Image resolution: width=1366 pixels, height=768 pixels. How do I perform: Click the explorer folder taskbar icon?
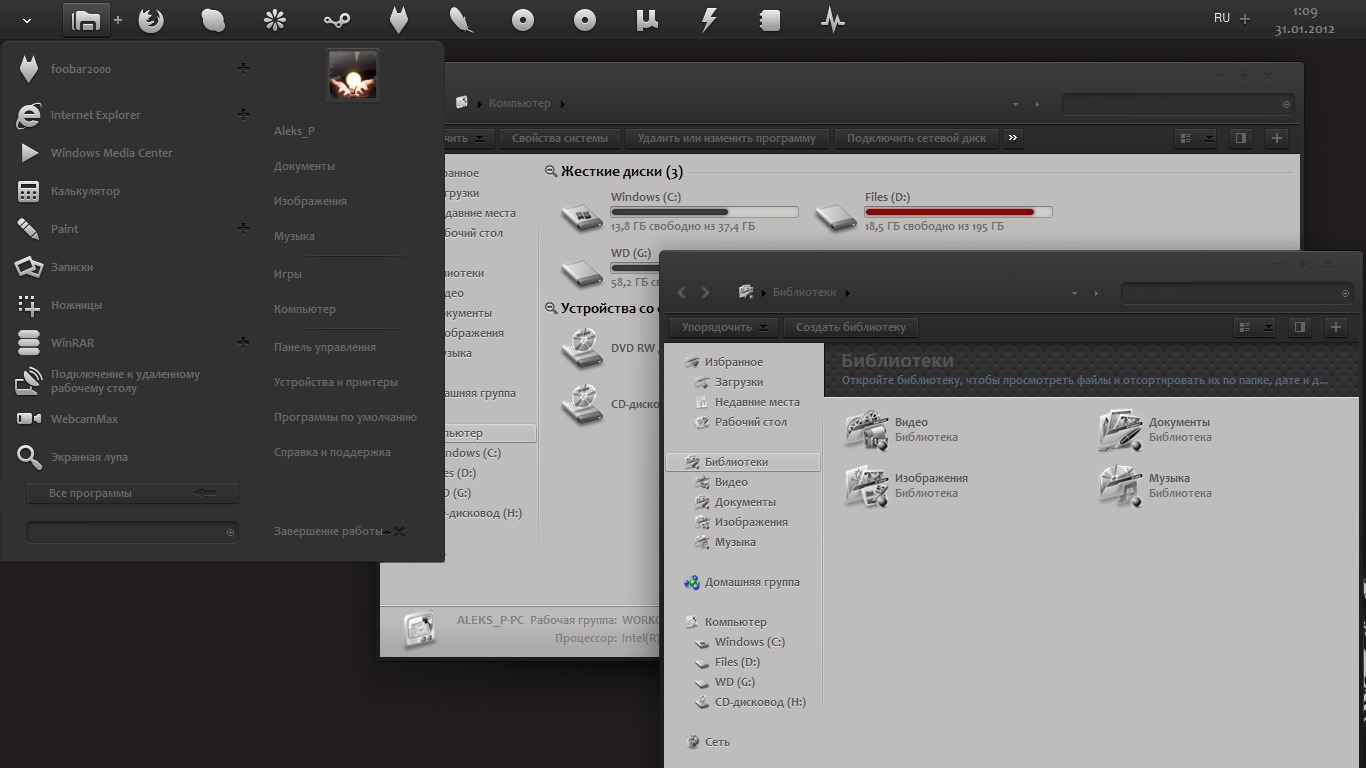tap(86, 20)
